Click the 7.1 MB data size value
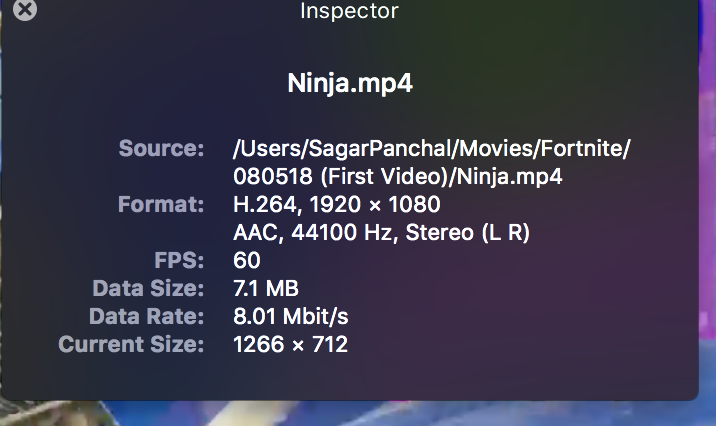This screenshot has width=716, height=426. pyautogui.click(x=266, y=289)
